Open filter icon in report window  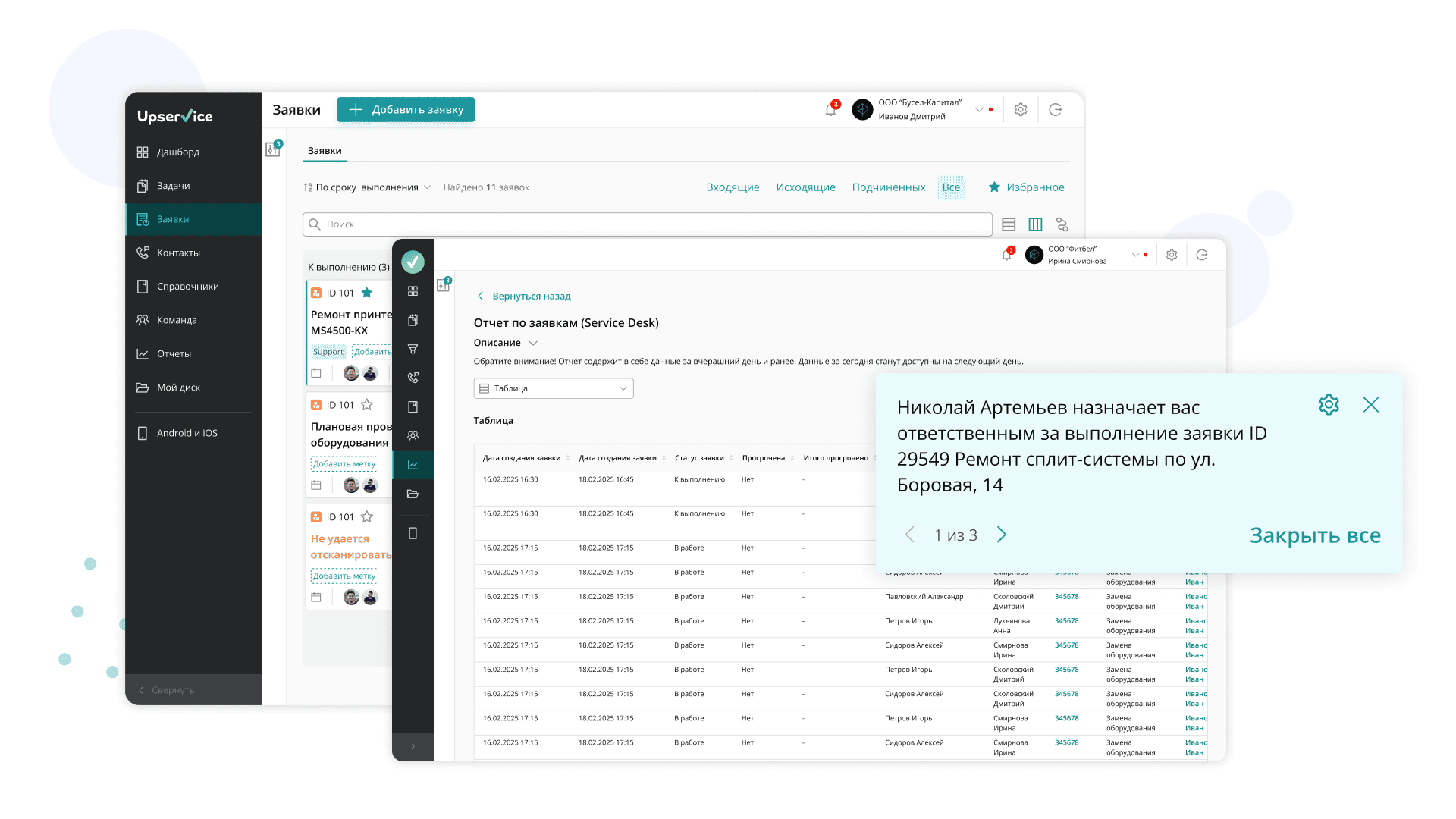pos(444,284)
